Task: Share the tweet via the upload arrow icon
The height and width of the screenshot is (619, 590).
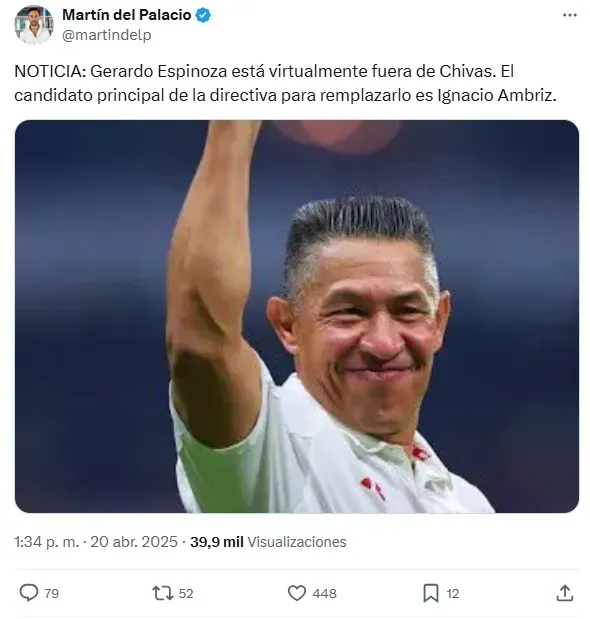Action: [x=565, y=593]
